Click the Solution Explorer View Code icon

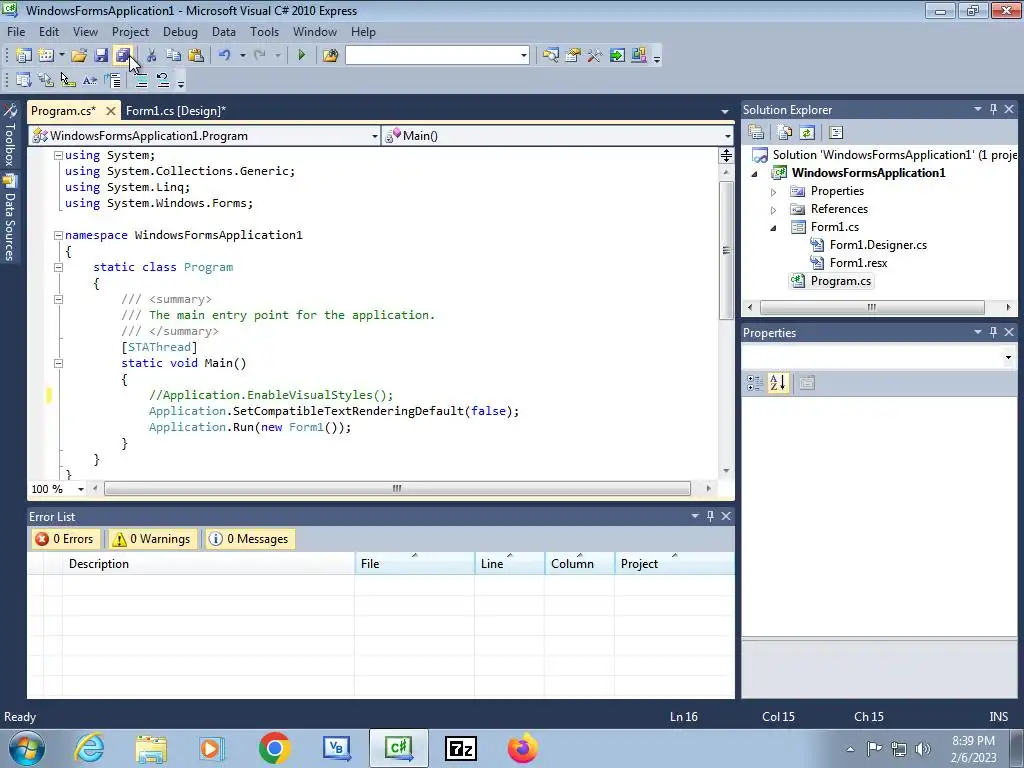click(x=836, y=133)
